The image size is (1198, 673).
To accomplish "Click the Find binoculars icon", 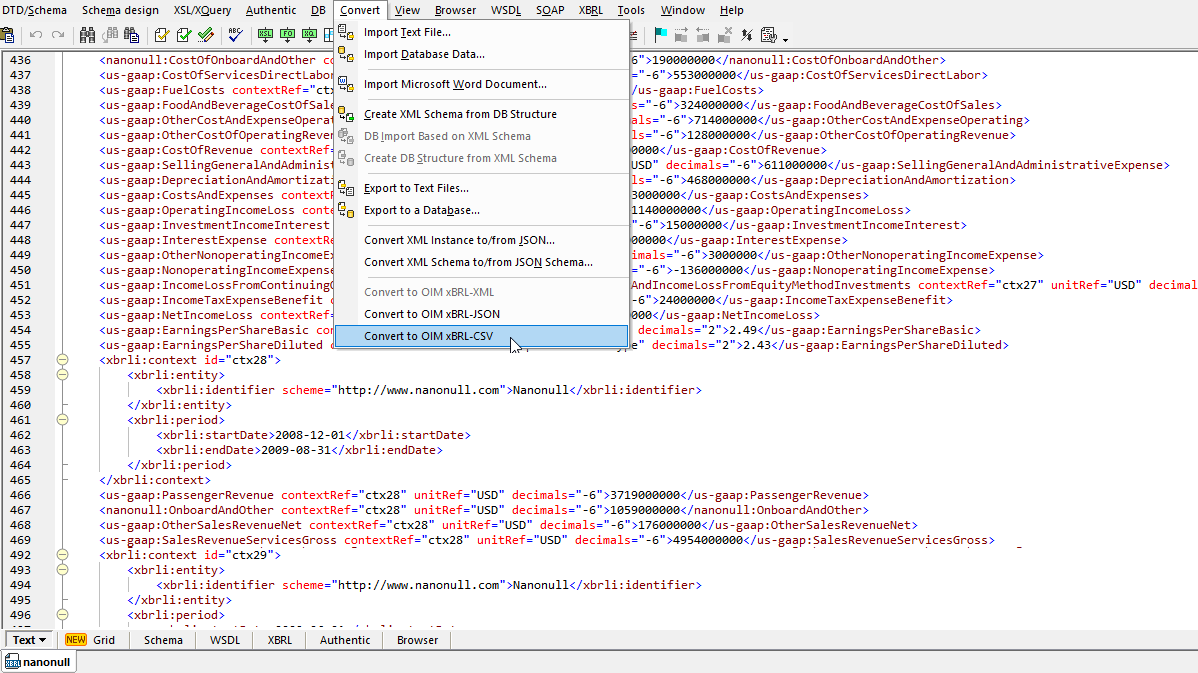I will [87, 36].
